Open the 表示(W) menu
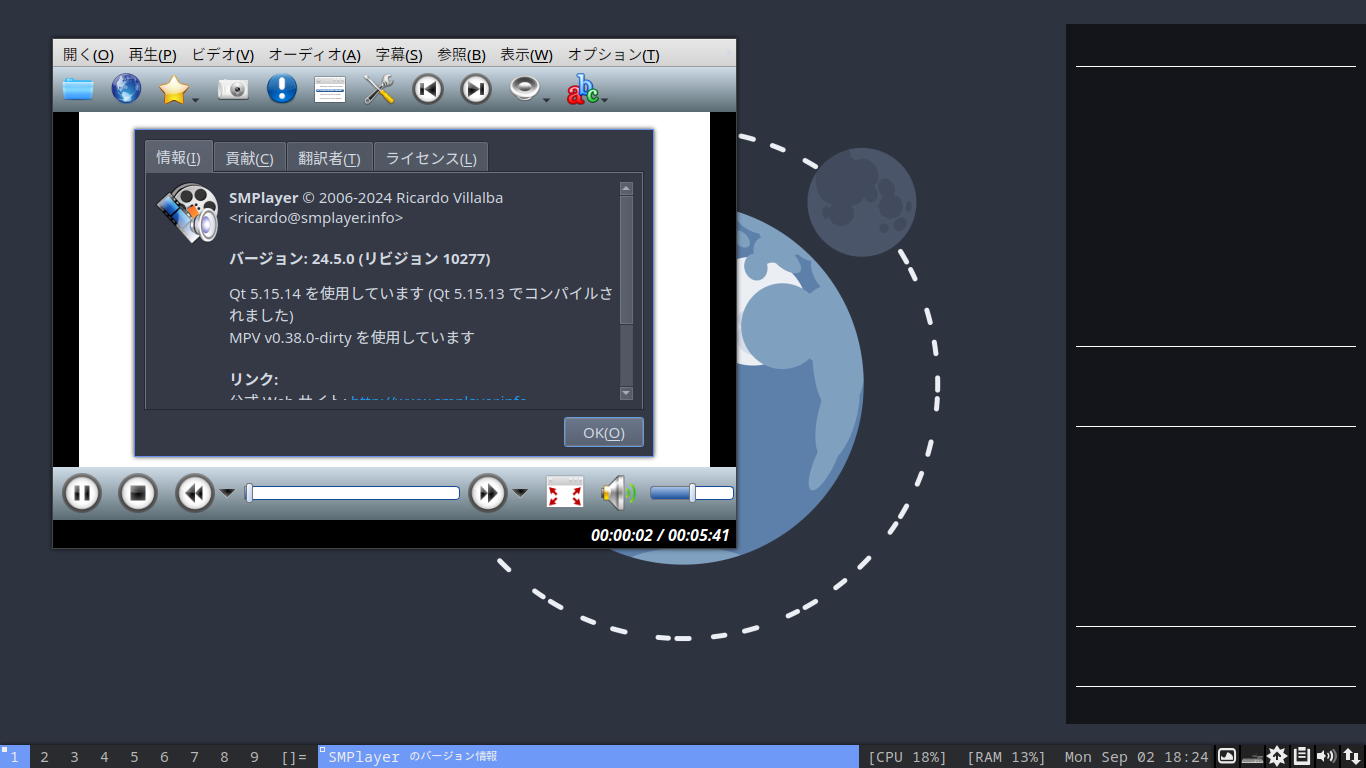This screenshot has width=1366, height=768. pyautogui.click(x=526, y=55)
